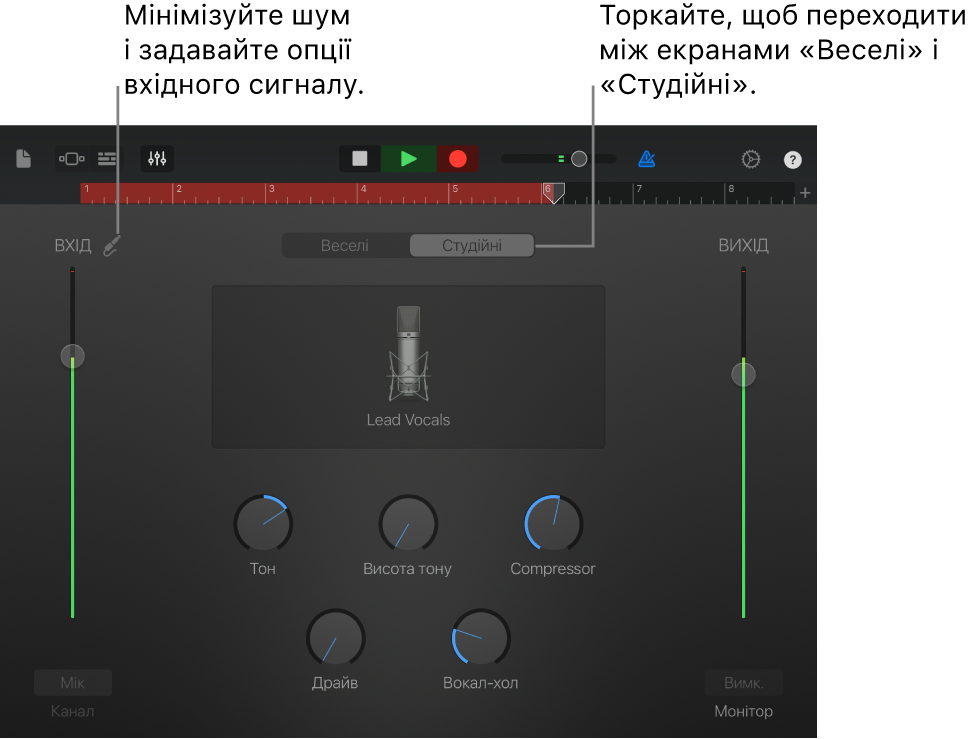This screenshot has height=739, width=976.
Task: Click the ВИХІД level slider handle
Action: (x=743, y=375)
